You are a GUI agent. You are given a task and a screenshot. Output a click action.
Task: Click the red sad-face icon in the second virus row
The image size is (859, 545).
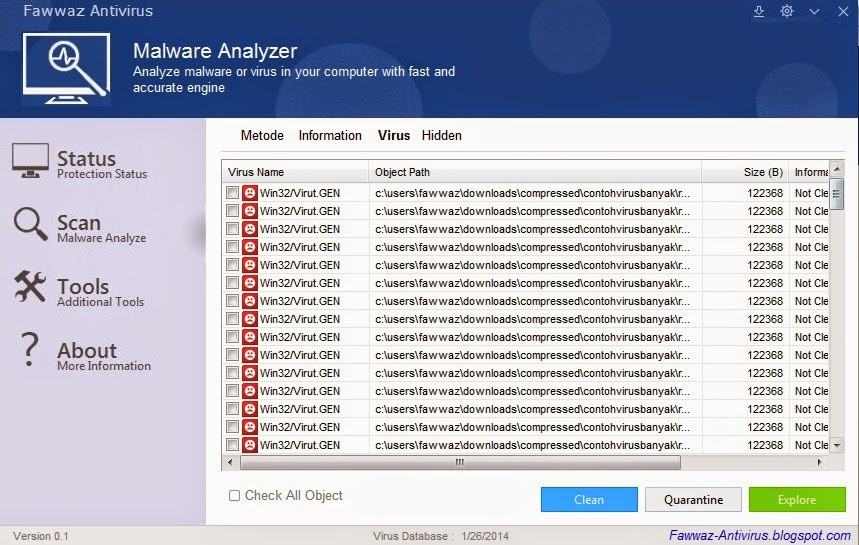[x=250, y=211]
